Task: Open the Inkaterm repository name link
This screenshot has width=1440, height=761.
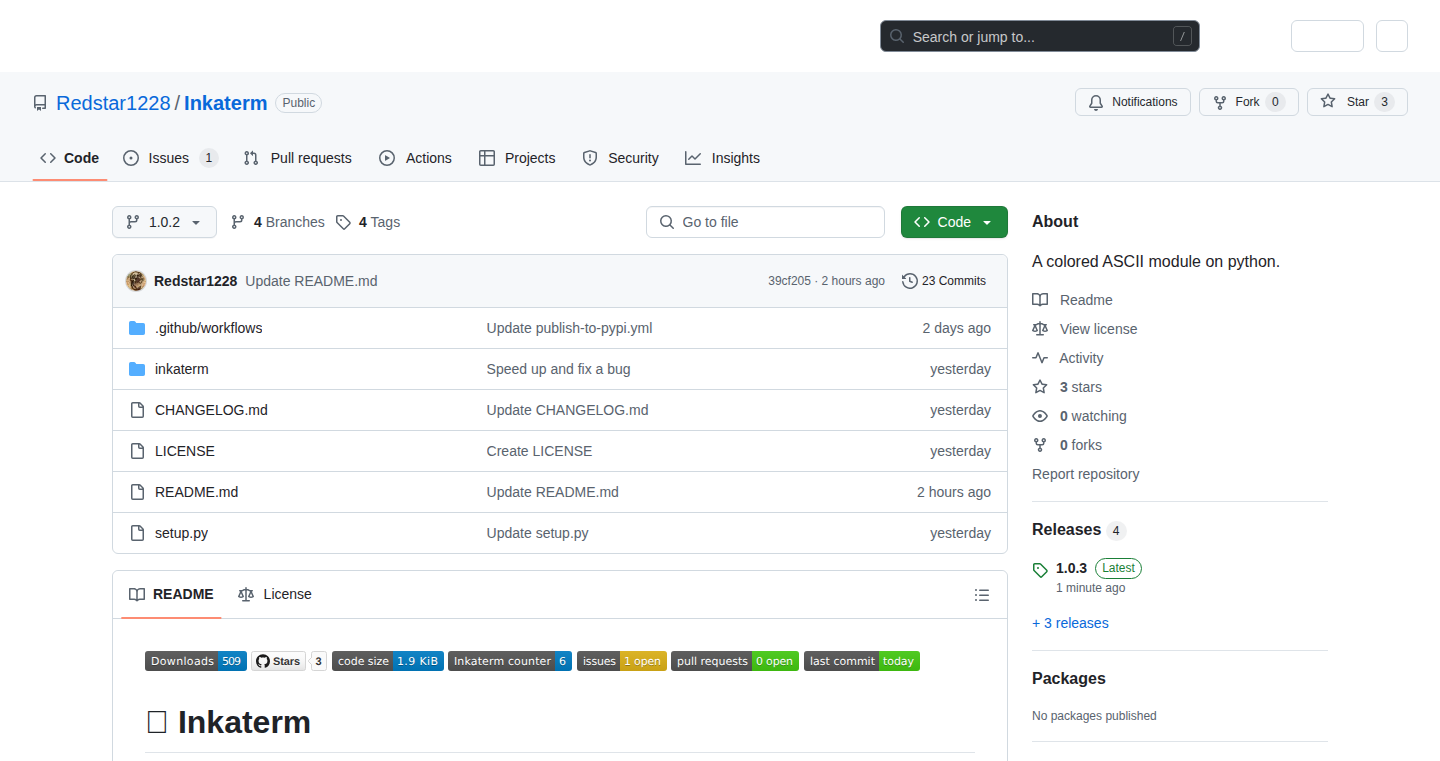Action: click(x=226, y=103)
